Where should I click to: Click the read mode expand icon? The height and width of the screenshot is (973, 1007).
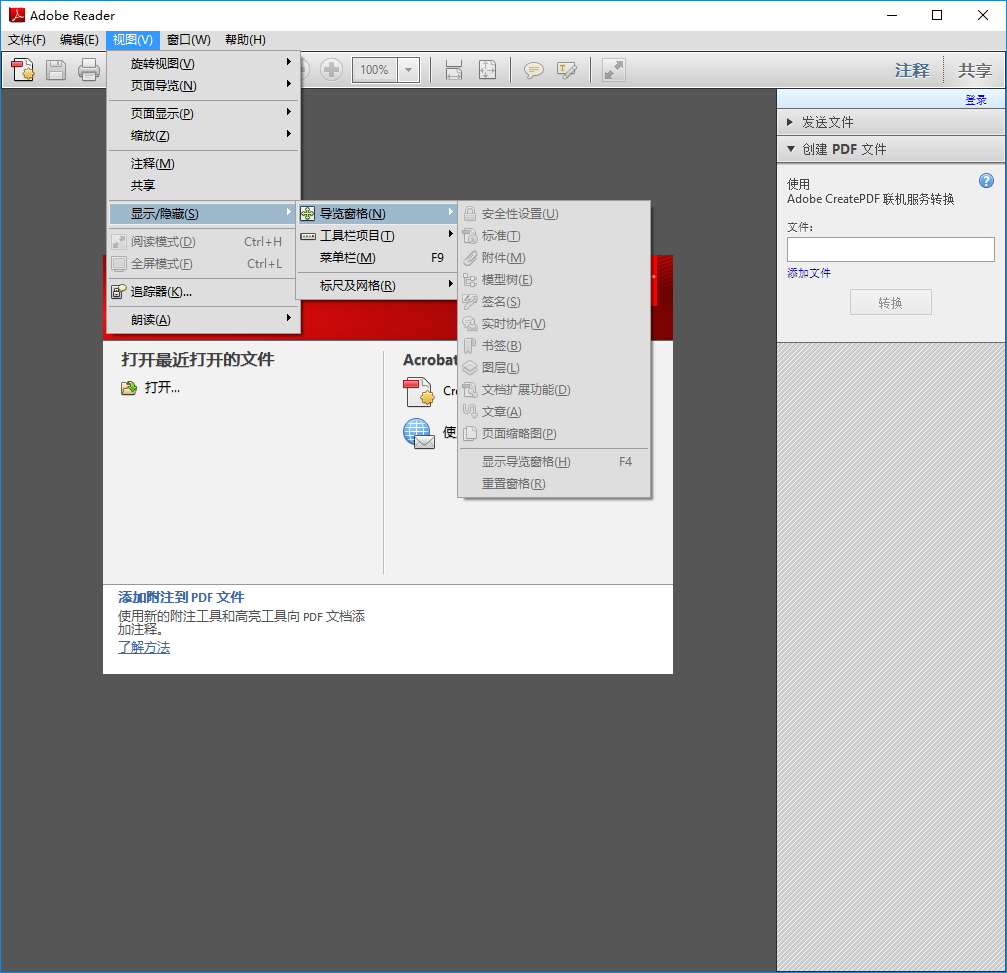(x=613, y=69)
